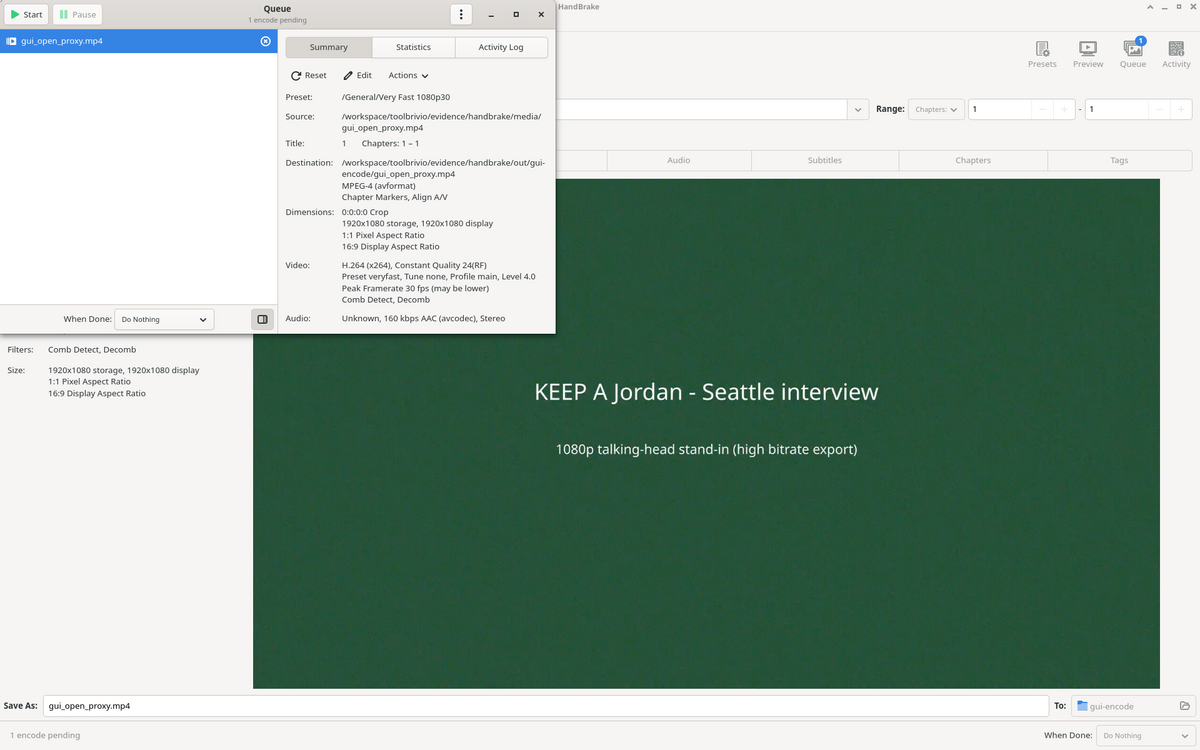This screenshot has height=750, width=1200.
Task: Open the Presets panel in HandBrake
Action: [1042, 54]
